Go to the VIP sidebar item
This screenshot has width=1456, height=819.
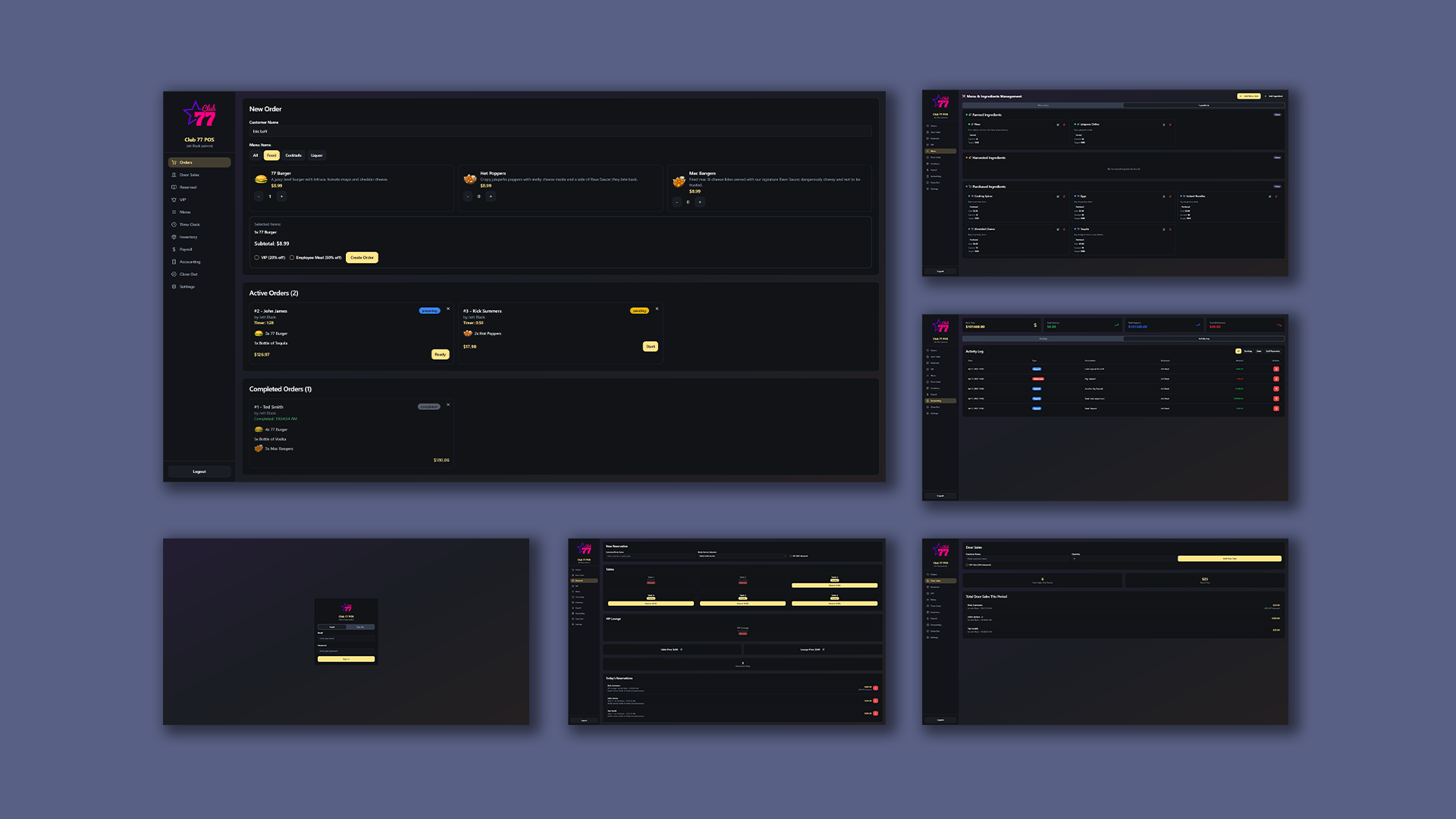coord(183,200)
